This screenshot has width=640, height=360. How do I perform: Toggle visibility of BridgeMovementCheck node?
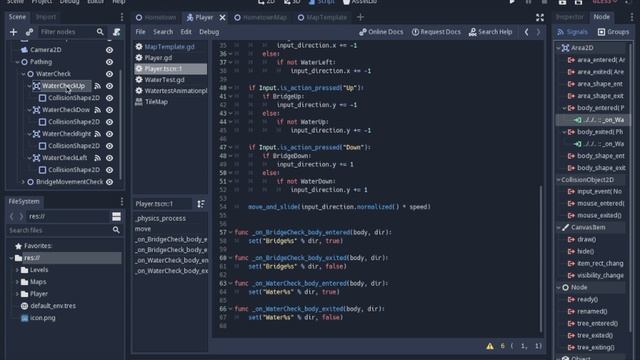click(x=109, y=182)
